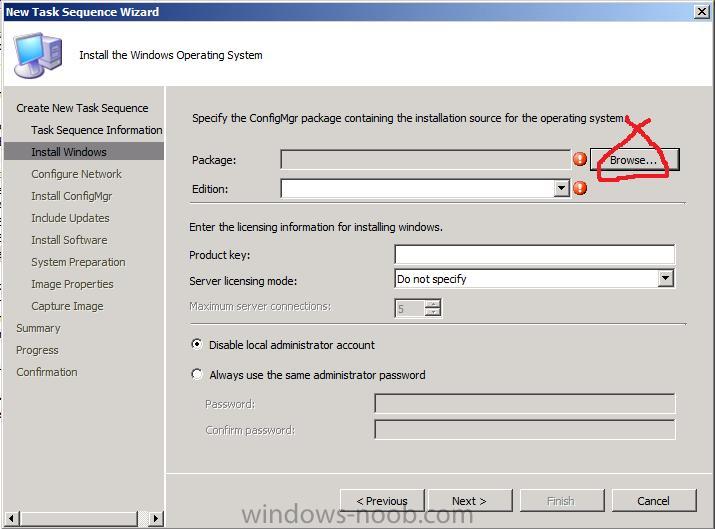Click sidebar scroll right arrow
The image size is (715, 529).
tap(155, 518)
